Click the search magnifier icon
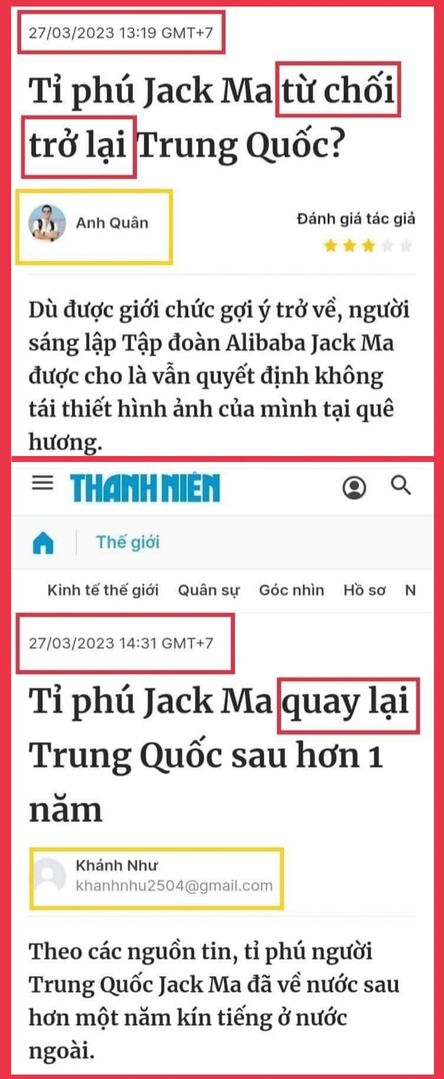The width and height of the screenshot is (444, 1079). pyautogui.click(x=401, y=486)
